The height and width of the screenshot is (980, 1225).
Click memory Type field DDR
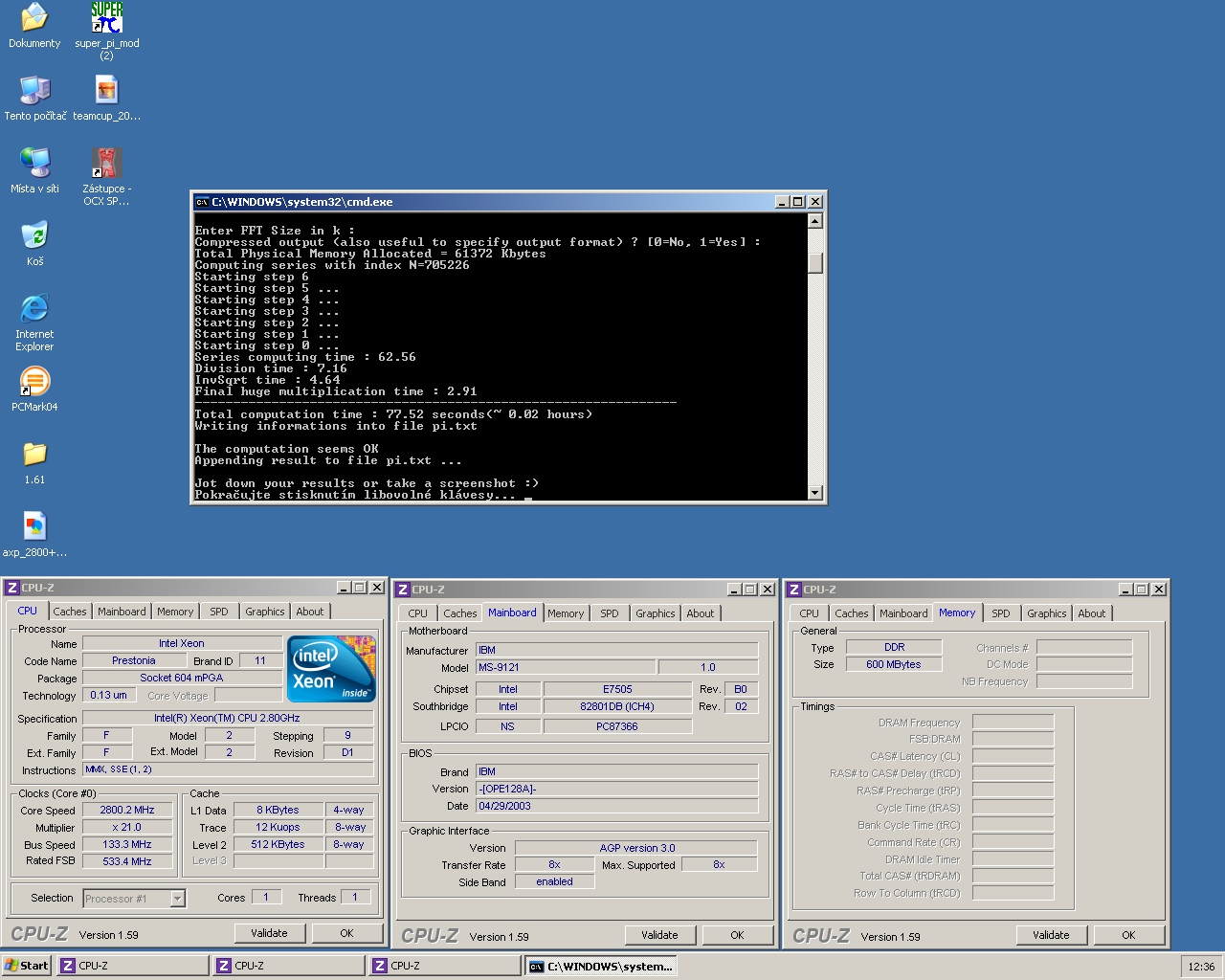[x=894, y=647]
